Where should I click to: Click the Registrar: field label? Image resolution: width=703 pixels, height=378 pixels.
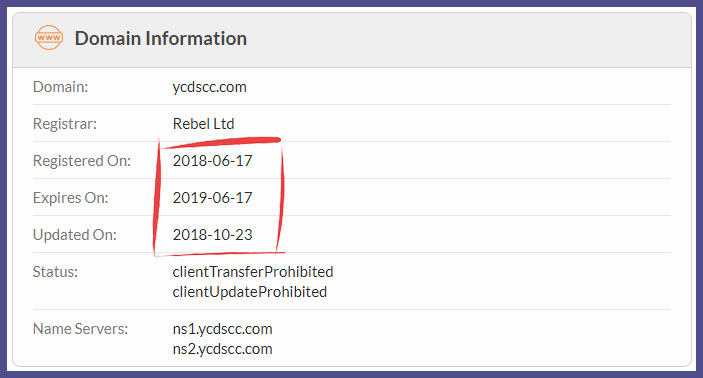tap(65, 124)
